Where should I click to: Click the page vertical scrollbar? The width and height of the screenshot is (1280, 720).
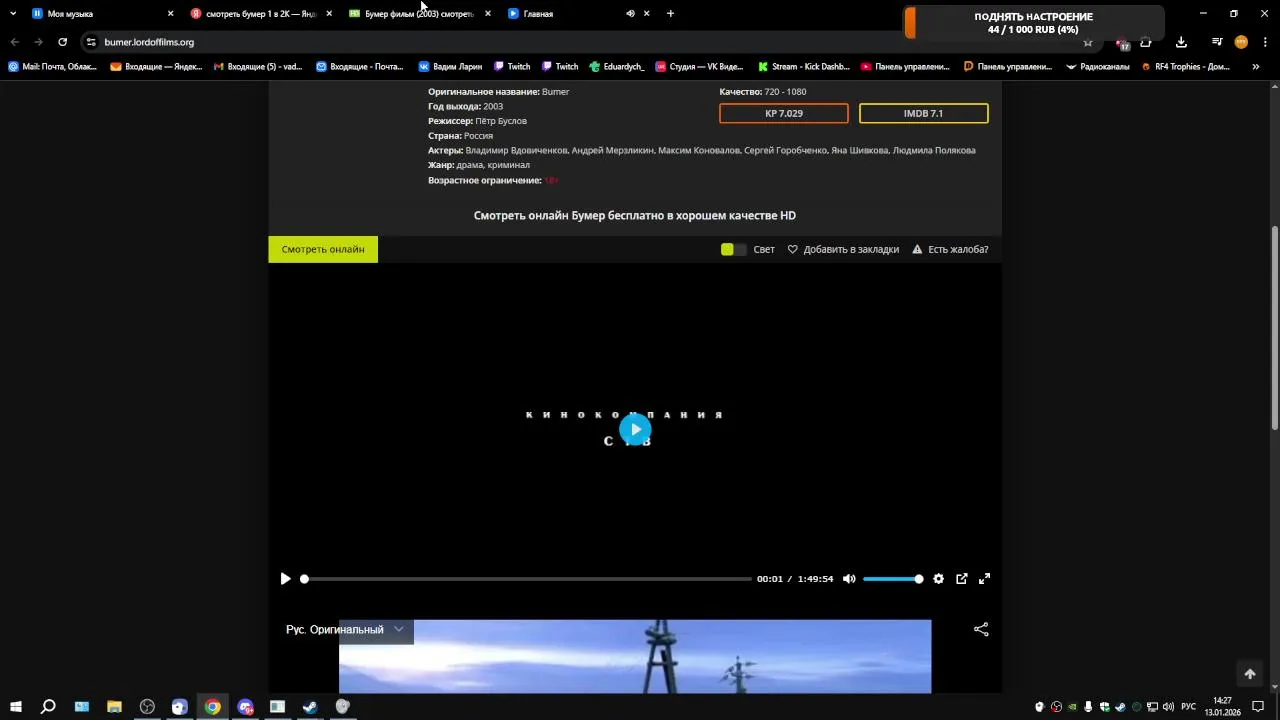1274,330
